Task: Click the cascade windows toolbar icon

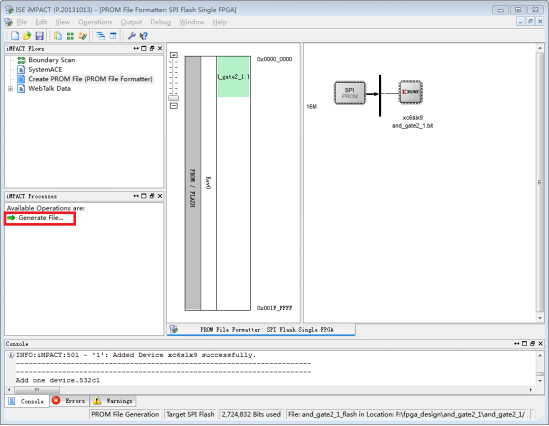Action: click(101, 36)
